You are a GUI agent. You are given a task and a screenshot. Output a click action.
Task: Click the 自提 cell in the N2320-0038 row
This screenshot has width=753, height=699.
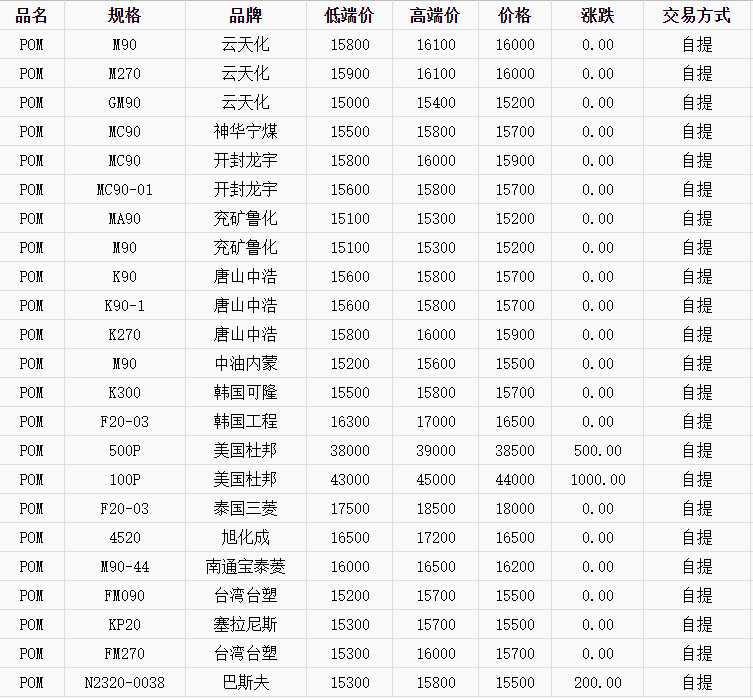(x=697, y=683)
